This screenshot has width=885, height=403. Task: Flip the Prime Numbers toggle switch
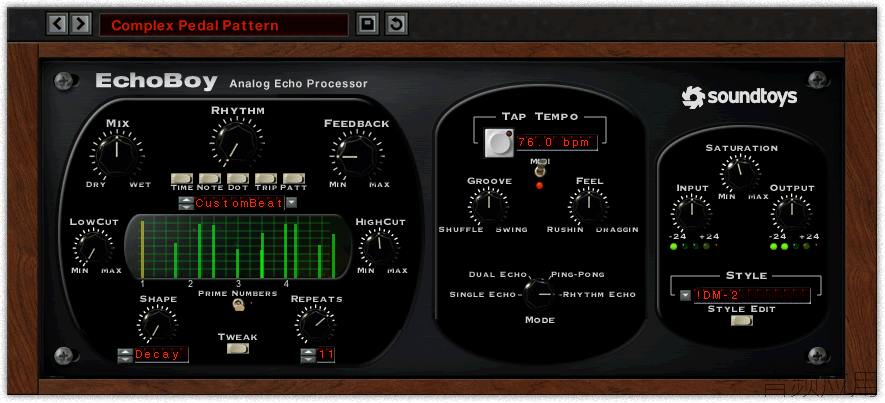tap(238, 305)
